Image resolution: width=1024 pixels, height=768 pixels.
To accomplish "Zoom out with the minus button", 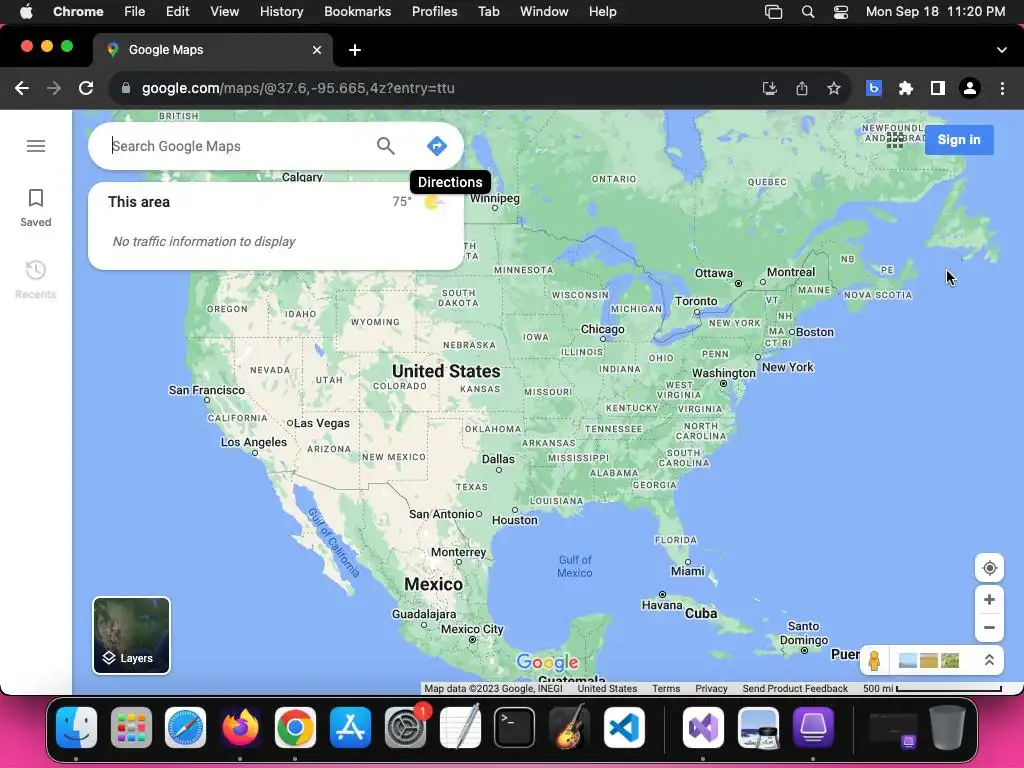I will coord(989,628).
